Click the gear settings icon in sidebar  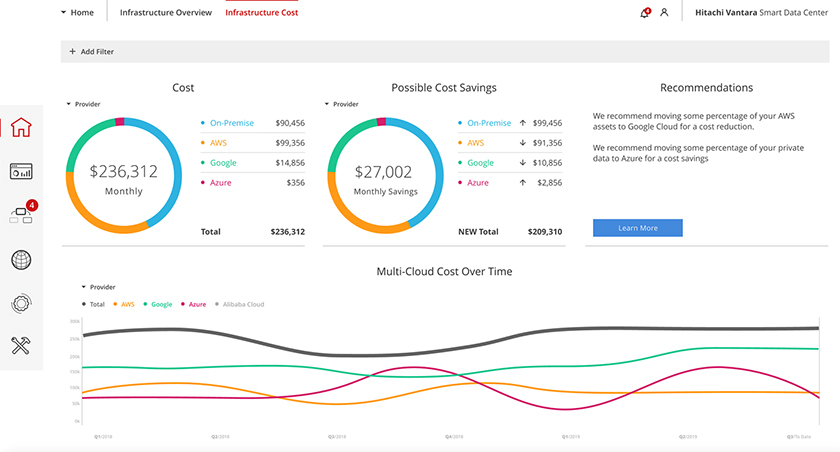click(x=21, y=303)
